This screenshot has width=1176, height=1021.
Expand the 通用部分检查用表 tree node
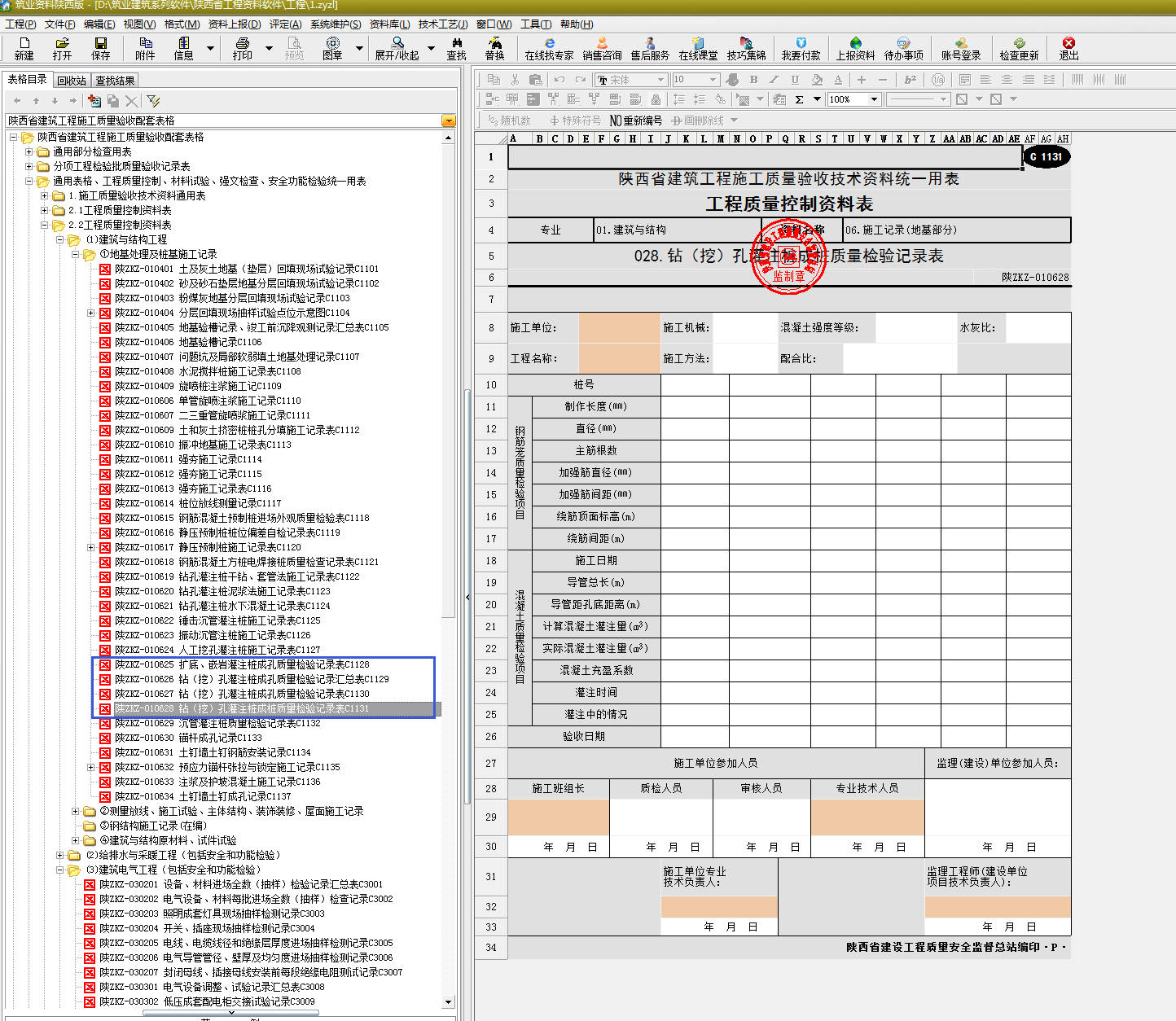[29, 151]
